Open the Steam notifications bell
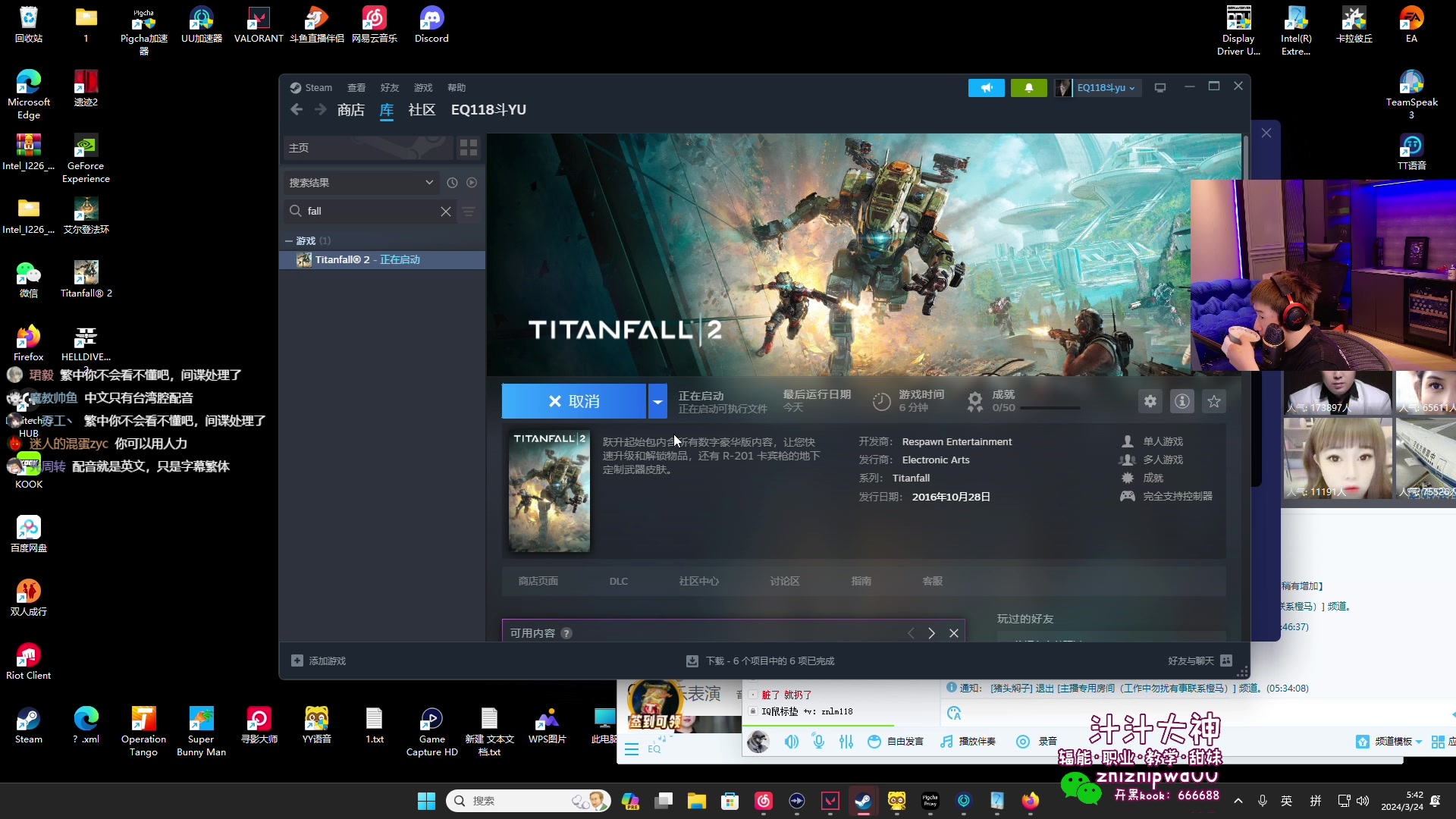The height and width of the screenshot is (819, 1456). tap(1028, 88)
